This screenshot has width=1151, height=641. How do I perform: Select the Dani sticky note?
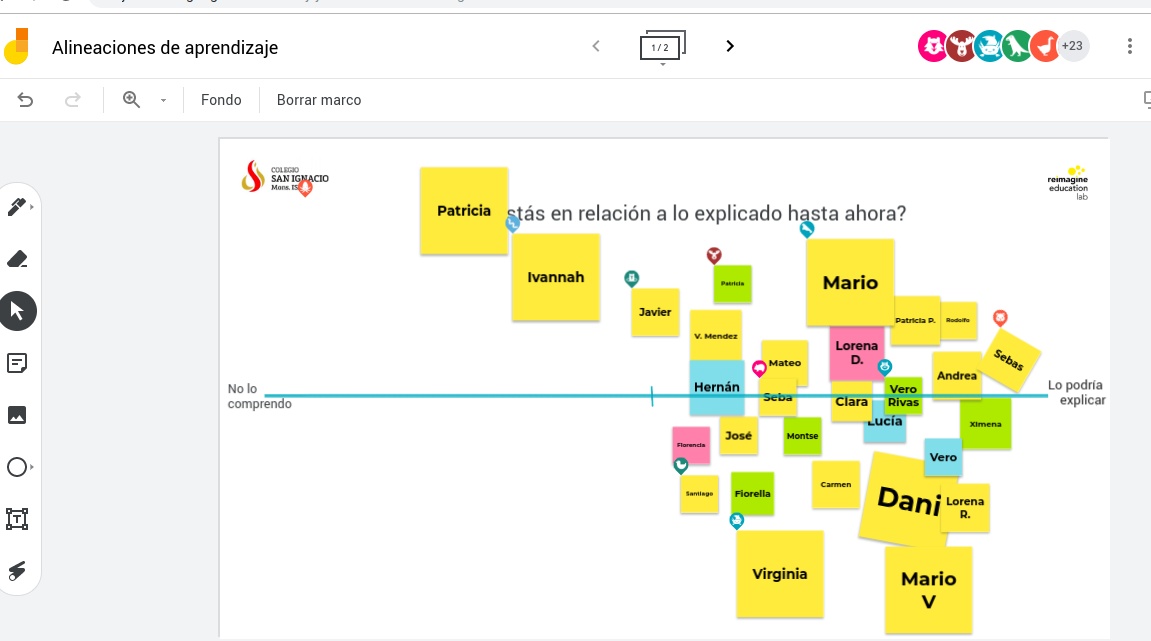907,499
